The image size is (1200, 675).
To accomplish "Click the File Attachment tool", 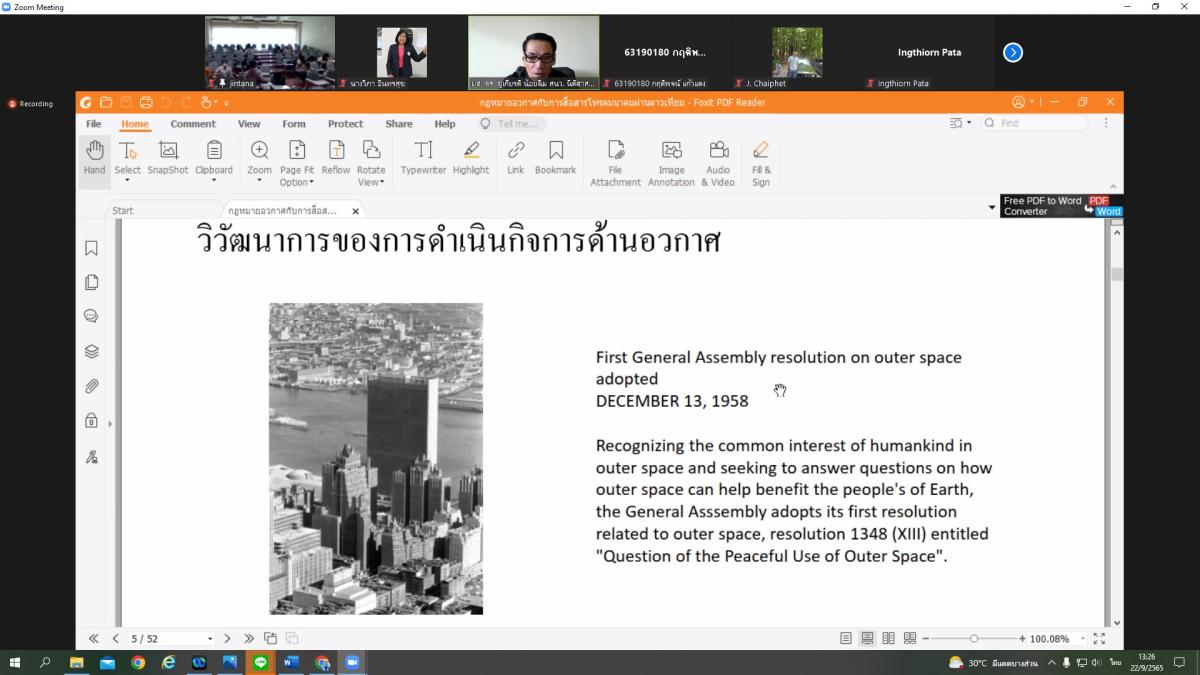I will 615,163.
